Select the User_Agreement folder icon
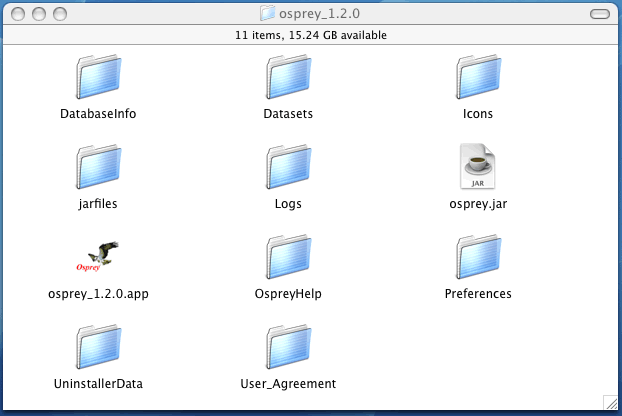This screenshot has width=622, height=416. (288, 347)
